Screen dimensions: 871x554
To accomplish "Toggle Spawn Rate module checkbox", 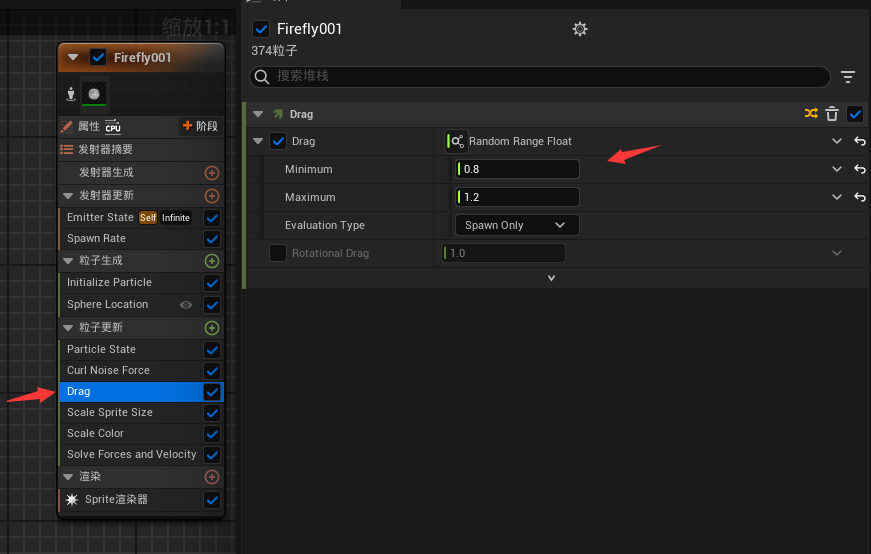I will (x=212, y=239).
